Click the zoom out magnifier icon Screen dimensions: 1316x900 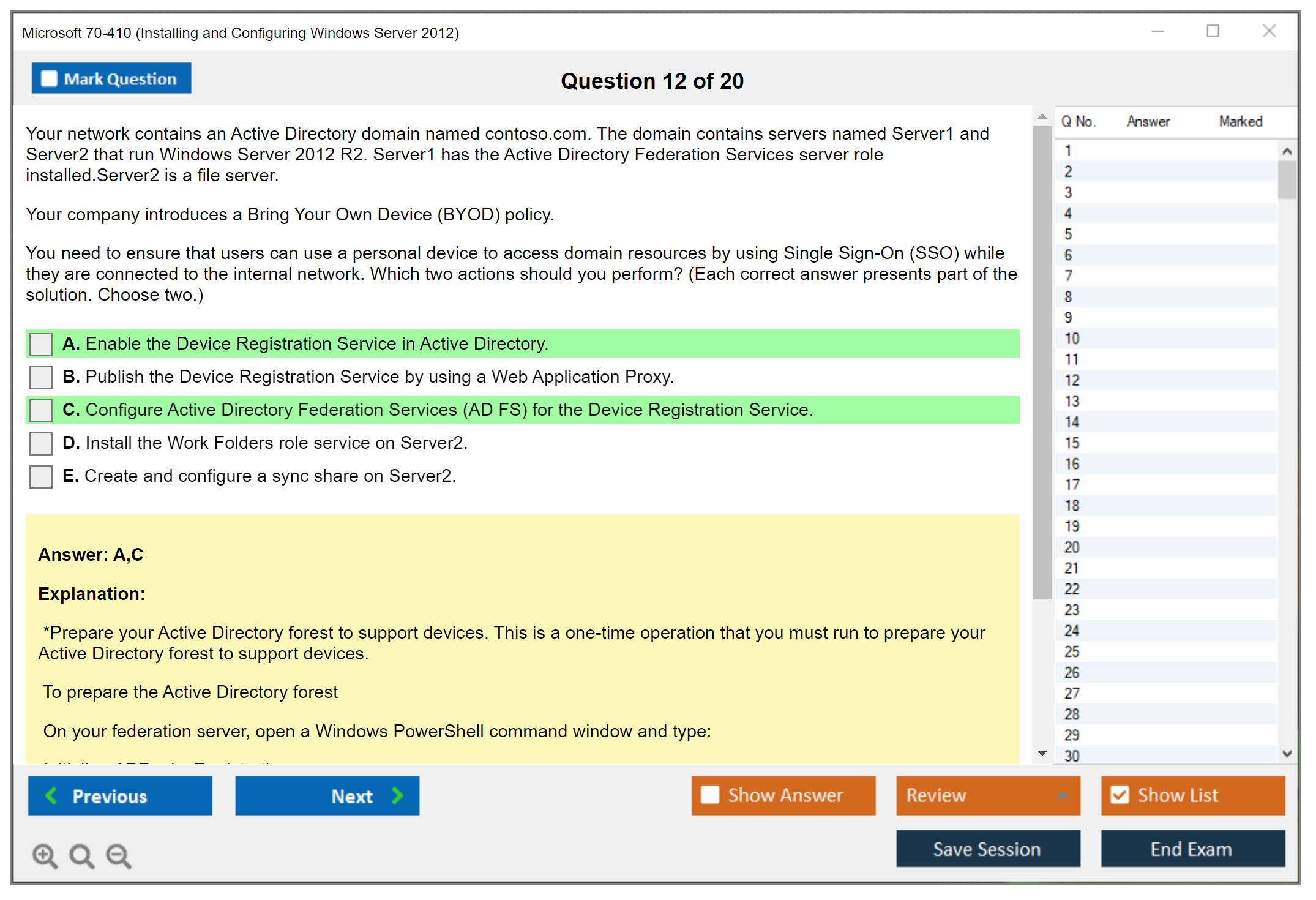coord(119,855)
